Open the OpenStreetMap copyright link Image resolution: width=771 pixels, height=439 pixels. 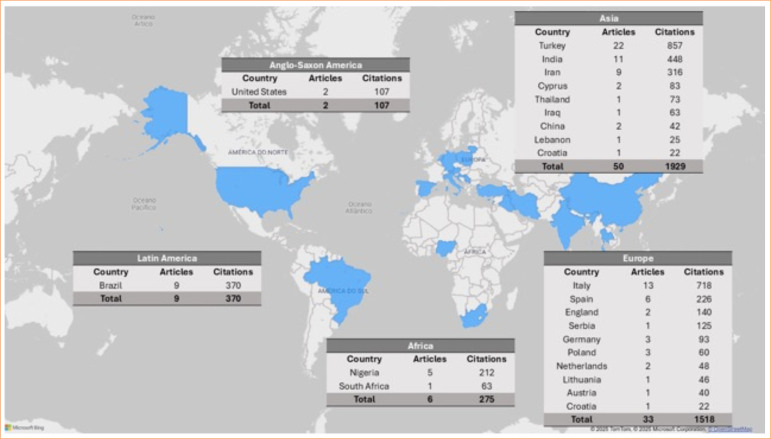point(730,429)
